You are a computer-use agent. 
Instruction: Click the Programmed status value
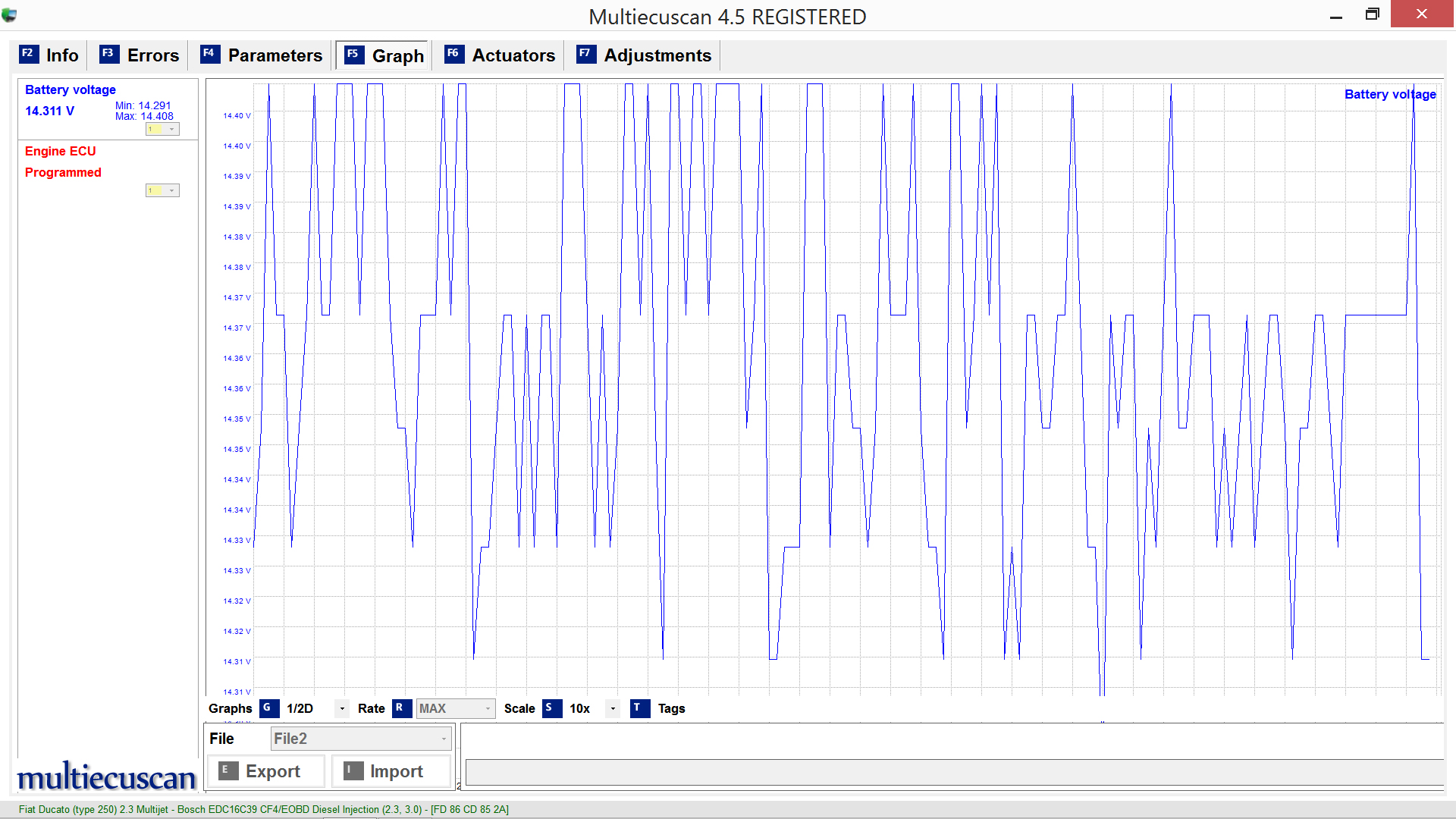tap(63, 172)
